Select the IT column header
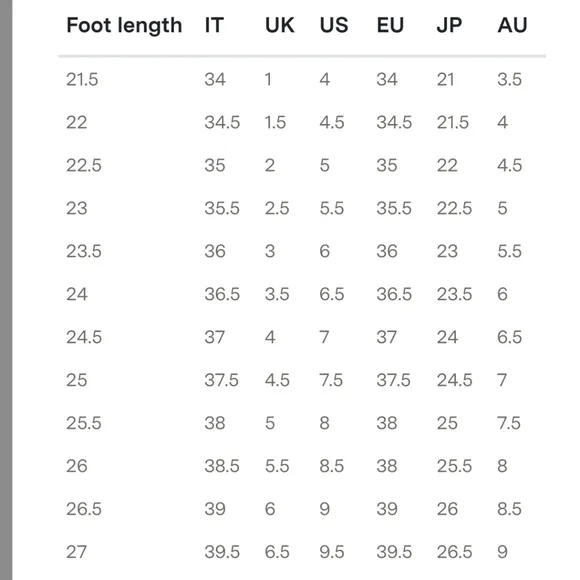 214,25
